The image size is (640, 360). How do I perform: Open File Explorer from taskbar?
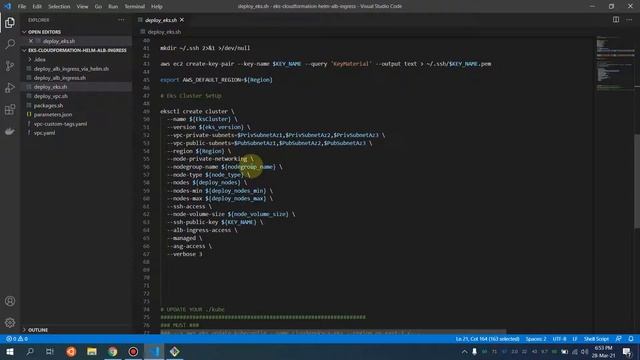(x=92, y=351)
